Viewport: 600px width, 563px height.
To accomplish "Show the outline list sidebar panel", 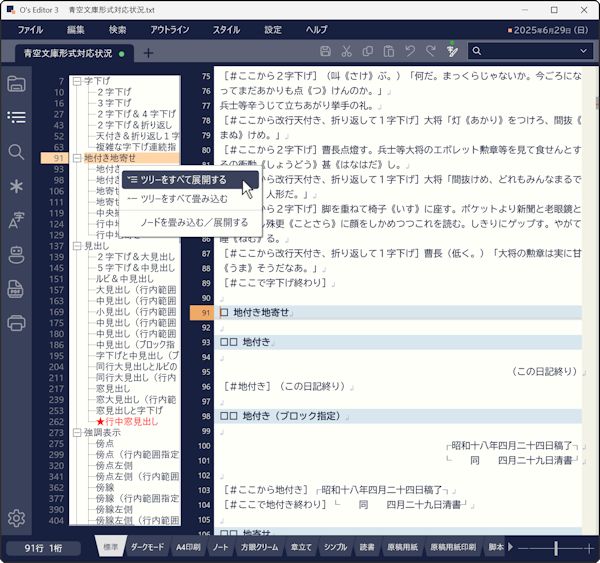I will [16, 117].
